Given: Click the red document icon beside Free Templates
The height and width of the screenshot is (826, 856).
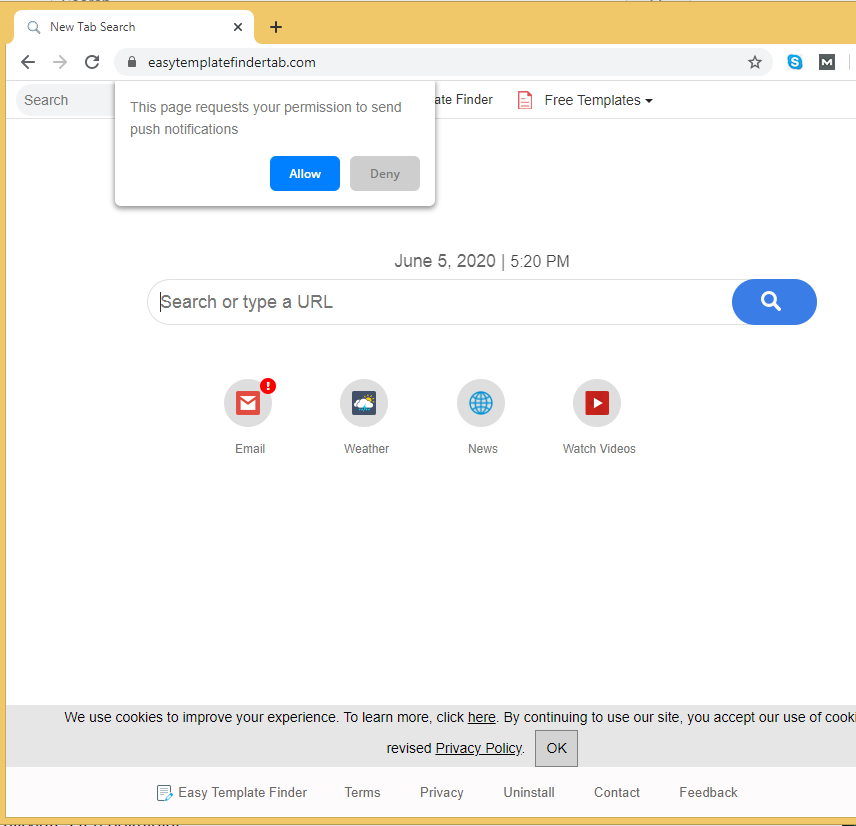Looking at the screenshot, I should [x=525, y=100].
